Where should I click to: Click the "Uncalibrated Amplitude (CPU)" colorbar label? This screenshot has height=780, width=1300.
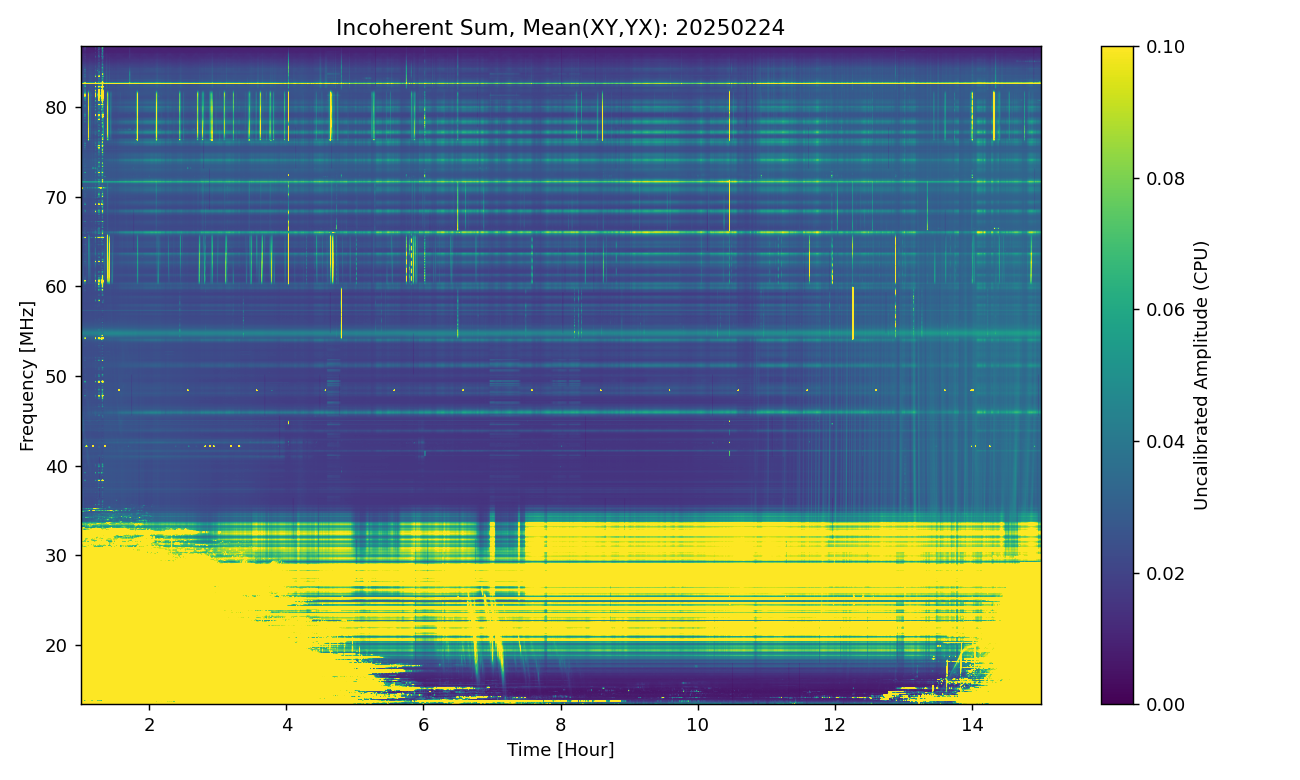(1202, 376)
